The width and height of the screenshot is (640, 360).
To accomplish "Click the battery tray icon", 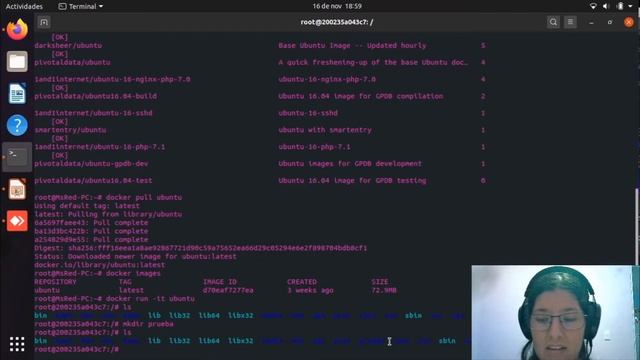I will [620, 6].
